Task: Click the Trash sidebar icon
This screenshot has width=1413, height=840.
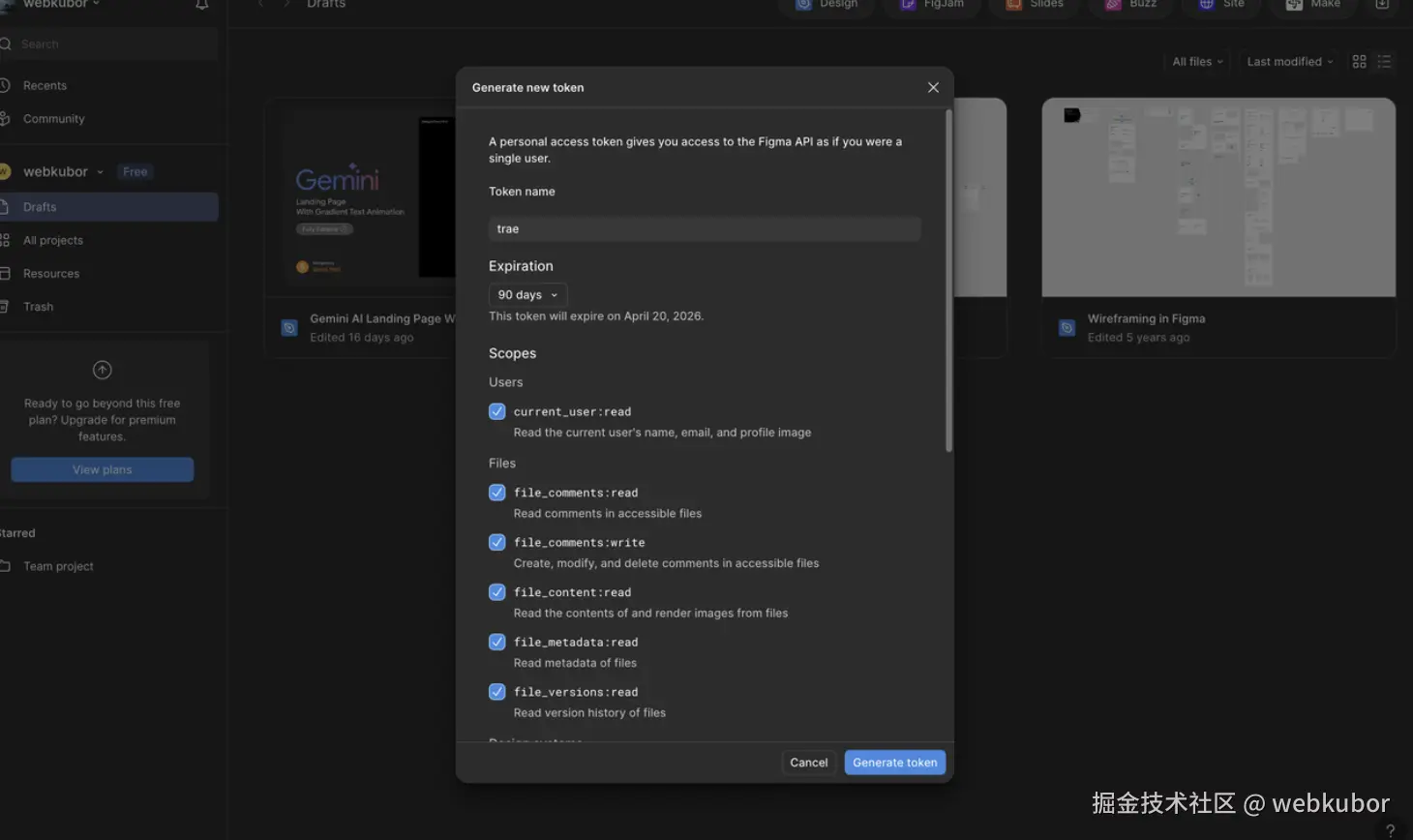Action: point(5,307)
